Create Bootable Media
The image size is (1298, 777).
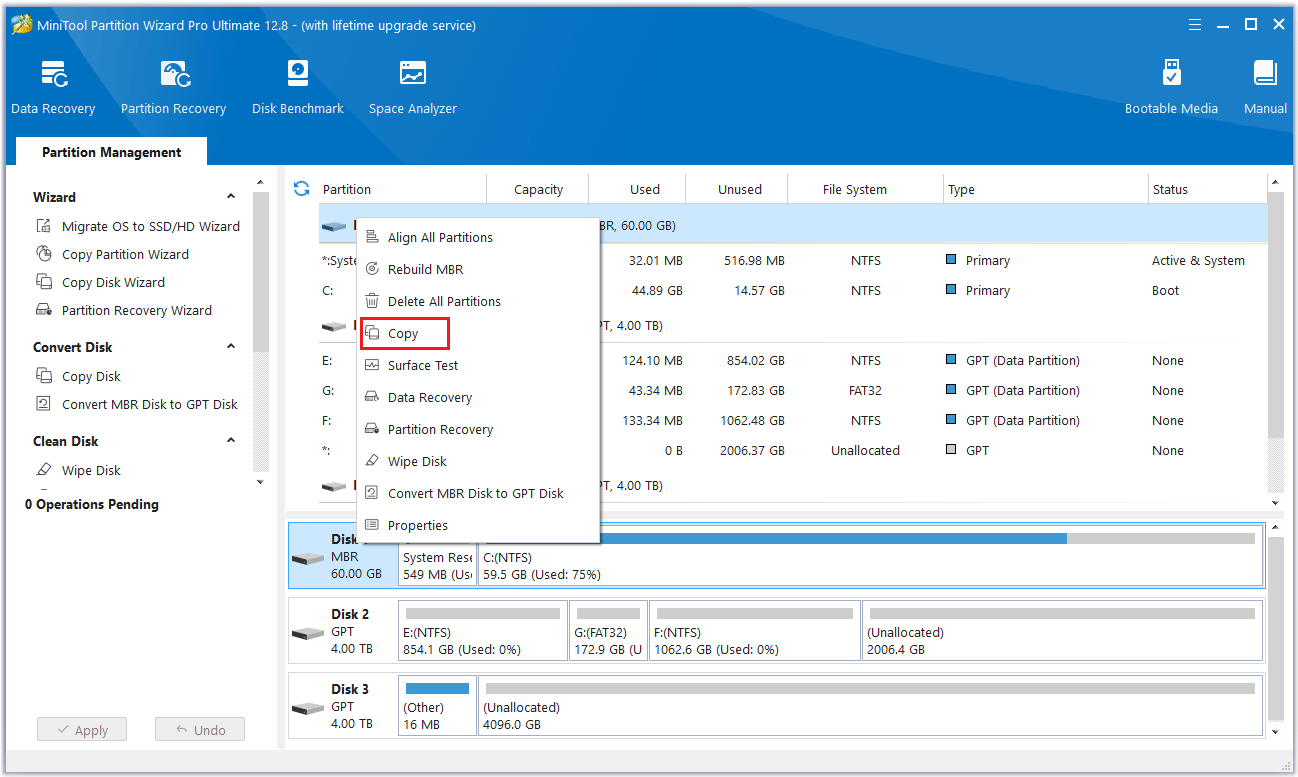point(1171,88)
